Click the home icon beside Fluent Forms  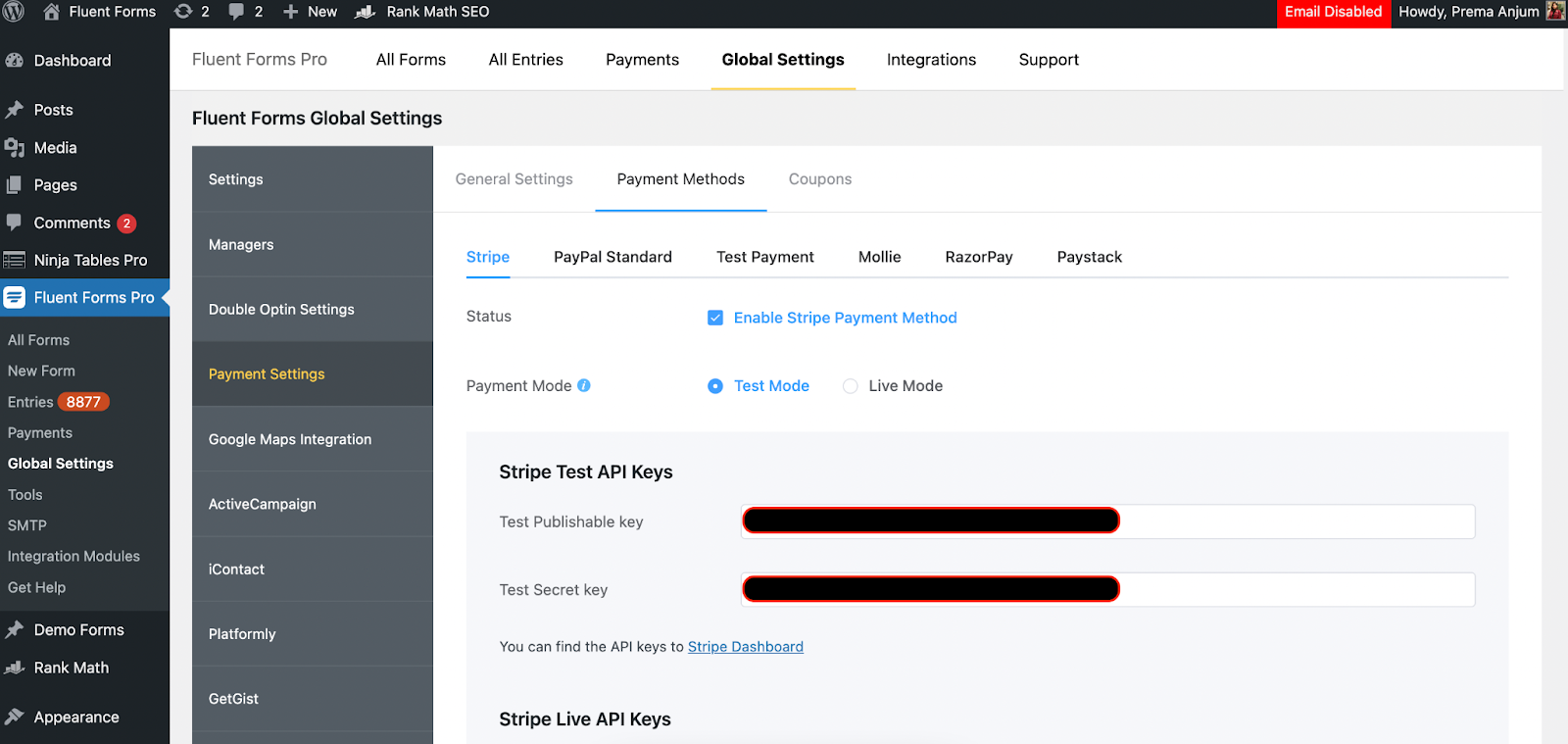point(52,12)
